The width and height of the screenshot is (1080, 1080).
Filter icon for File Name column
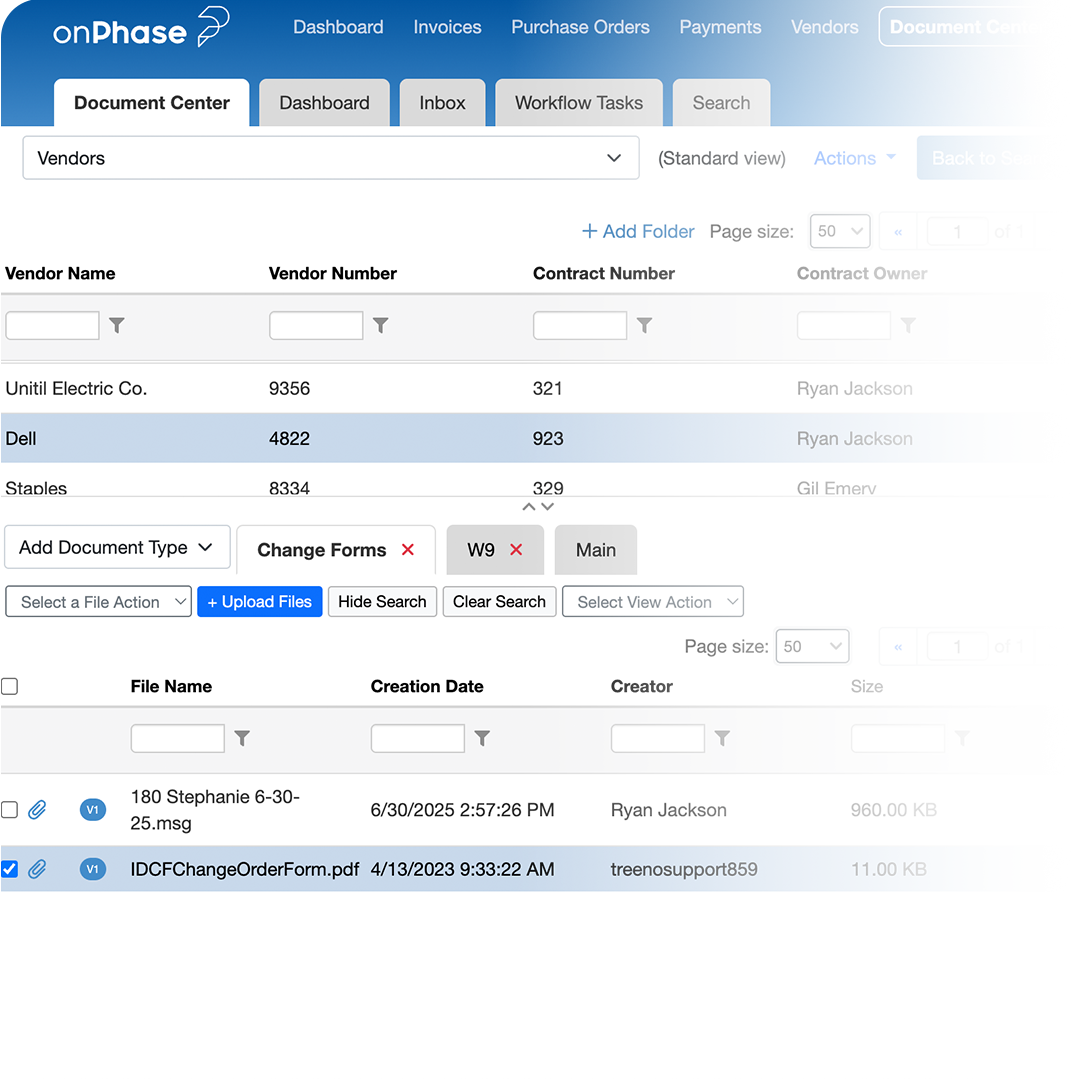tap(242, 738)
